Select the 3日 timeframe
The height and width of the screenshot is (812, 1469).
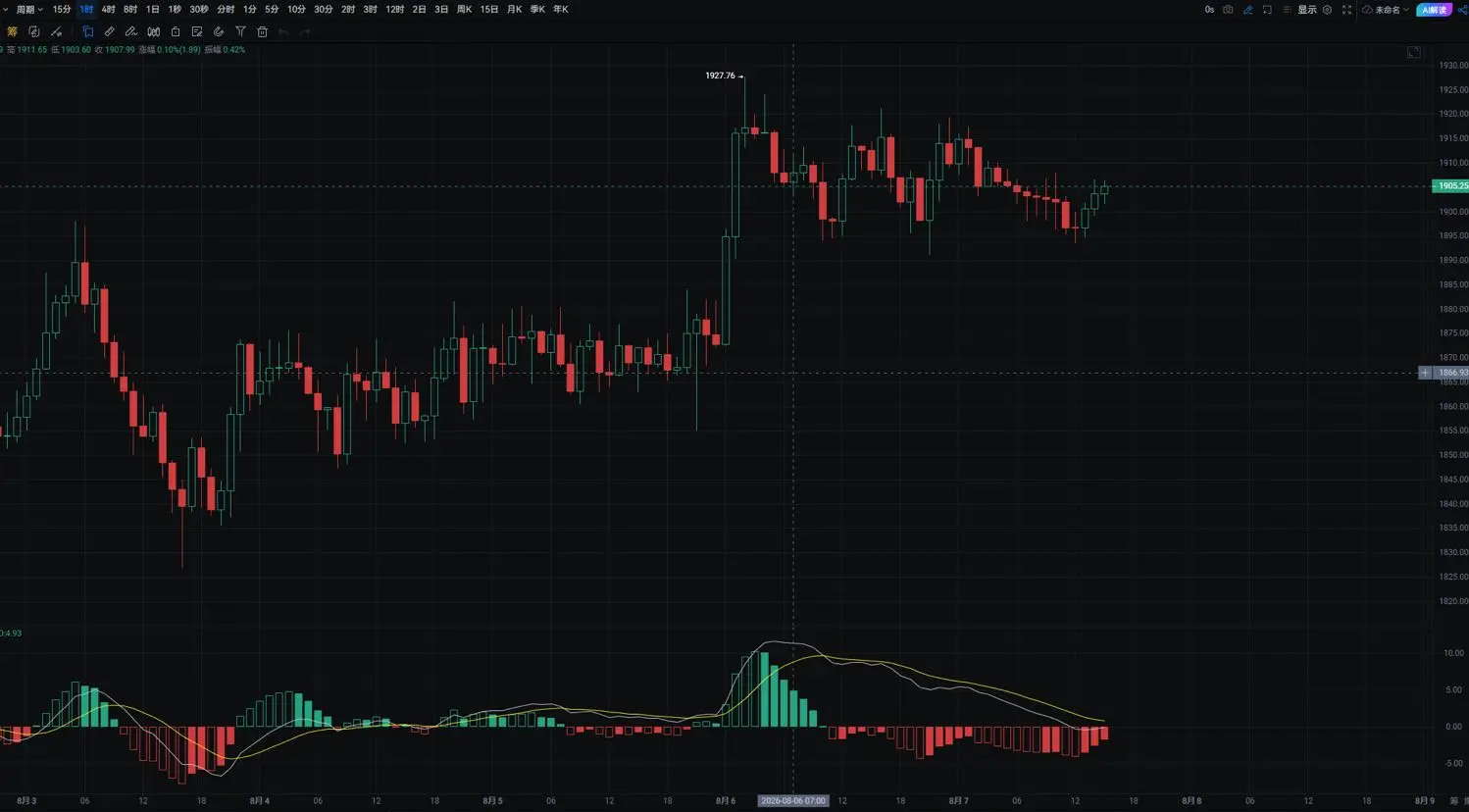pos(441,10)
